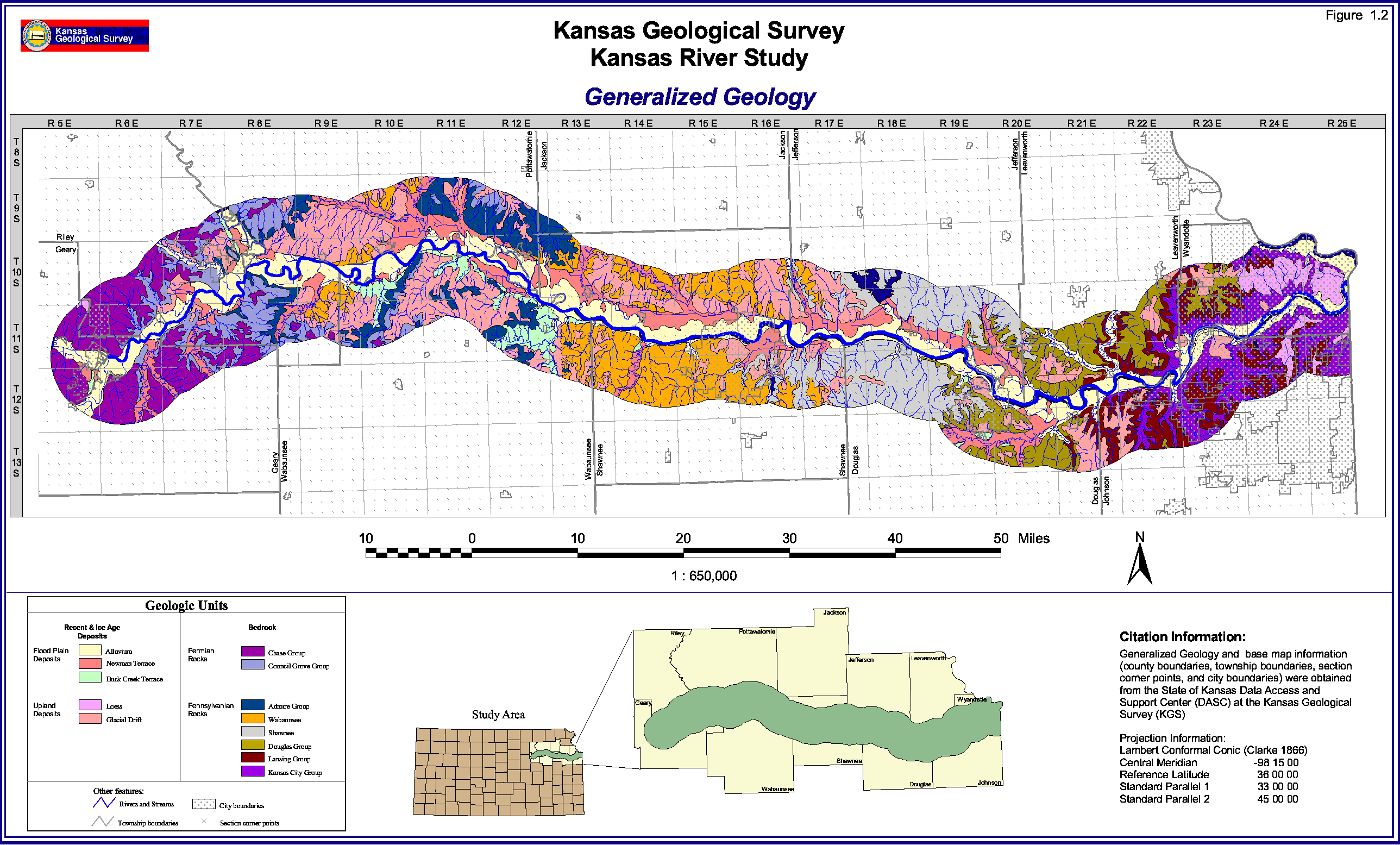Select the Douglas Group color swatch
Viewport: 1400px width, 845px height.
pyautogui.click(x=252, y=746)
